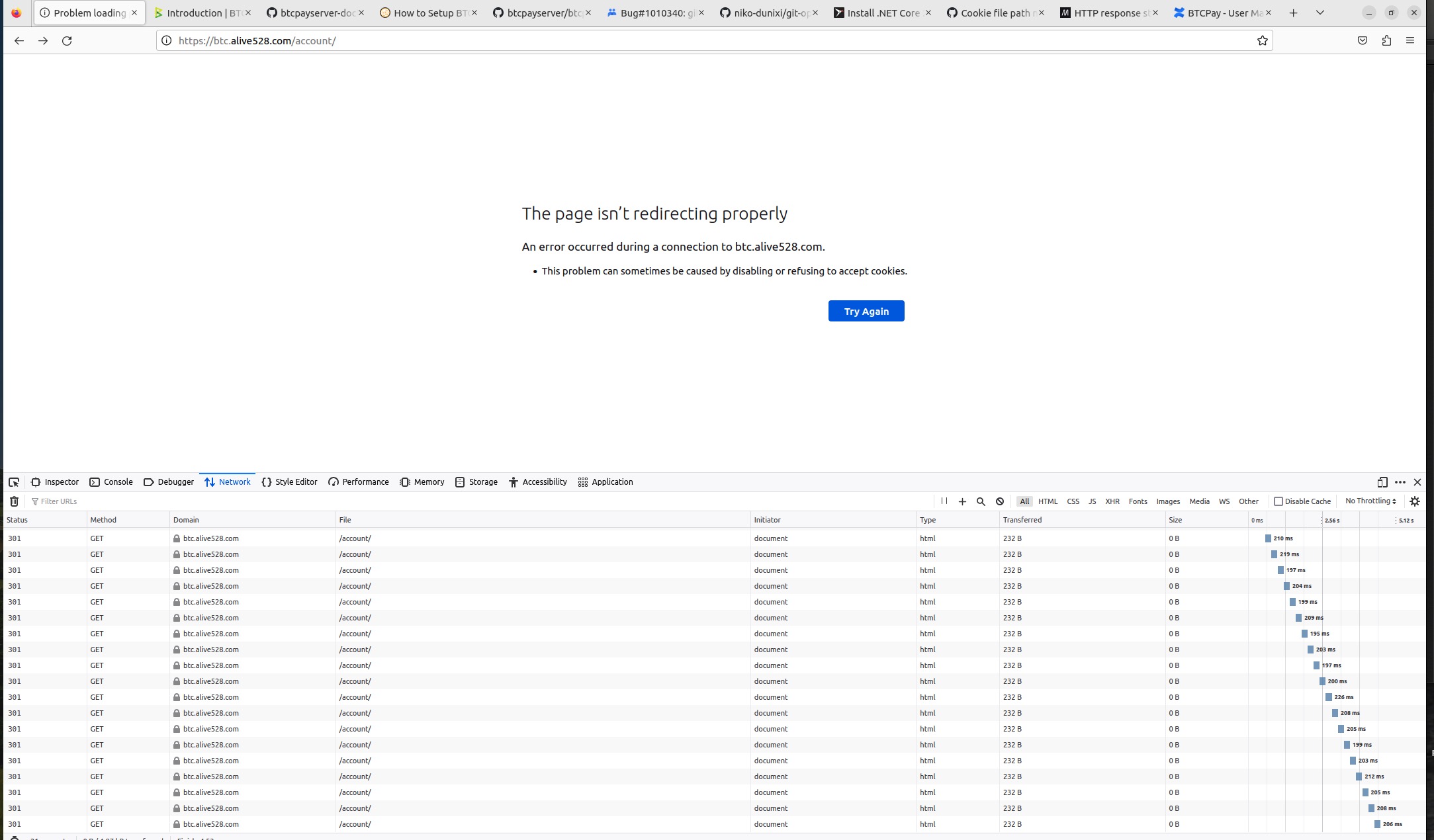The image size is (1434, 840).
Task: Open the No Throttling dropdown
Action: tap(1369, 501)
